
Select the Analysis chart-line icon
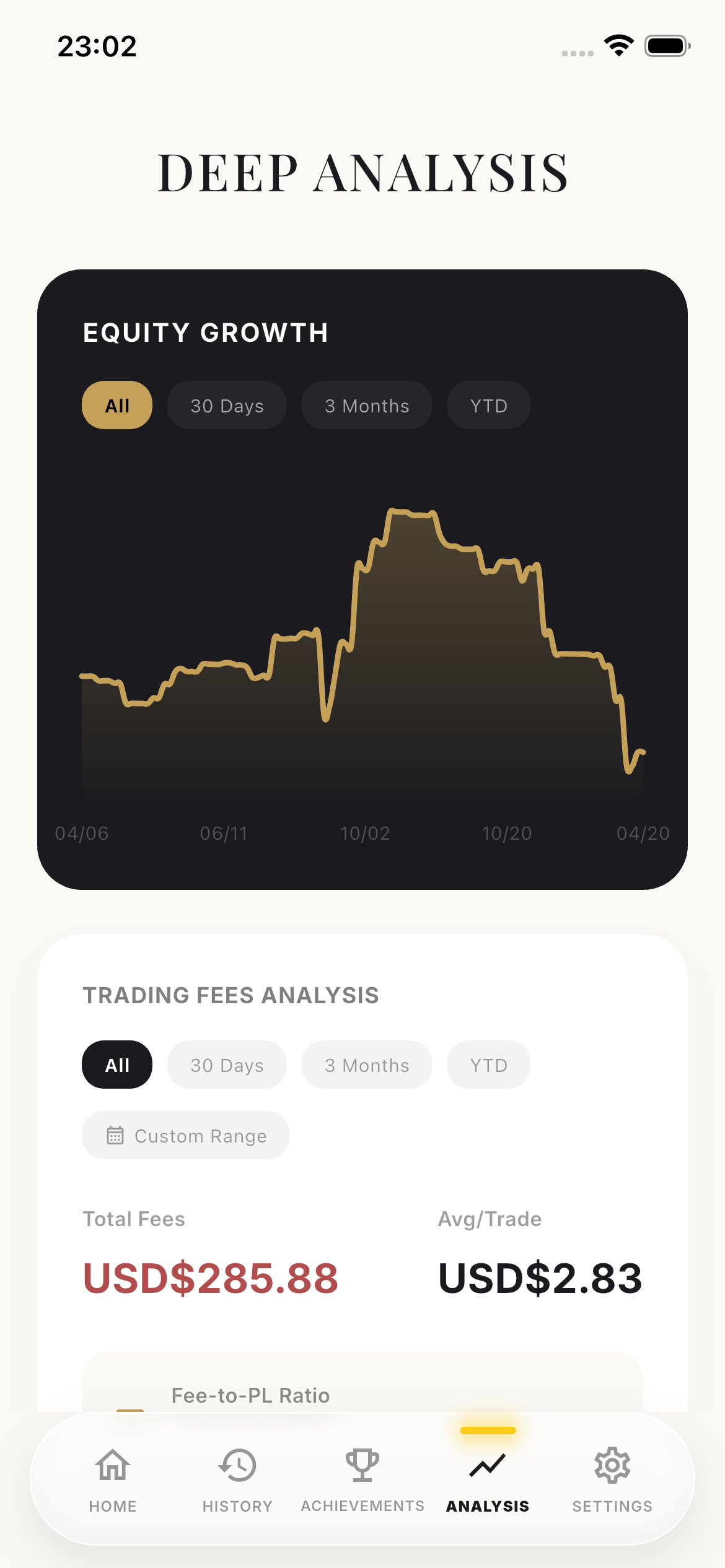click(488, 1465)
